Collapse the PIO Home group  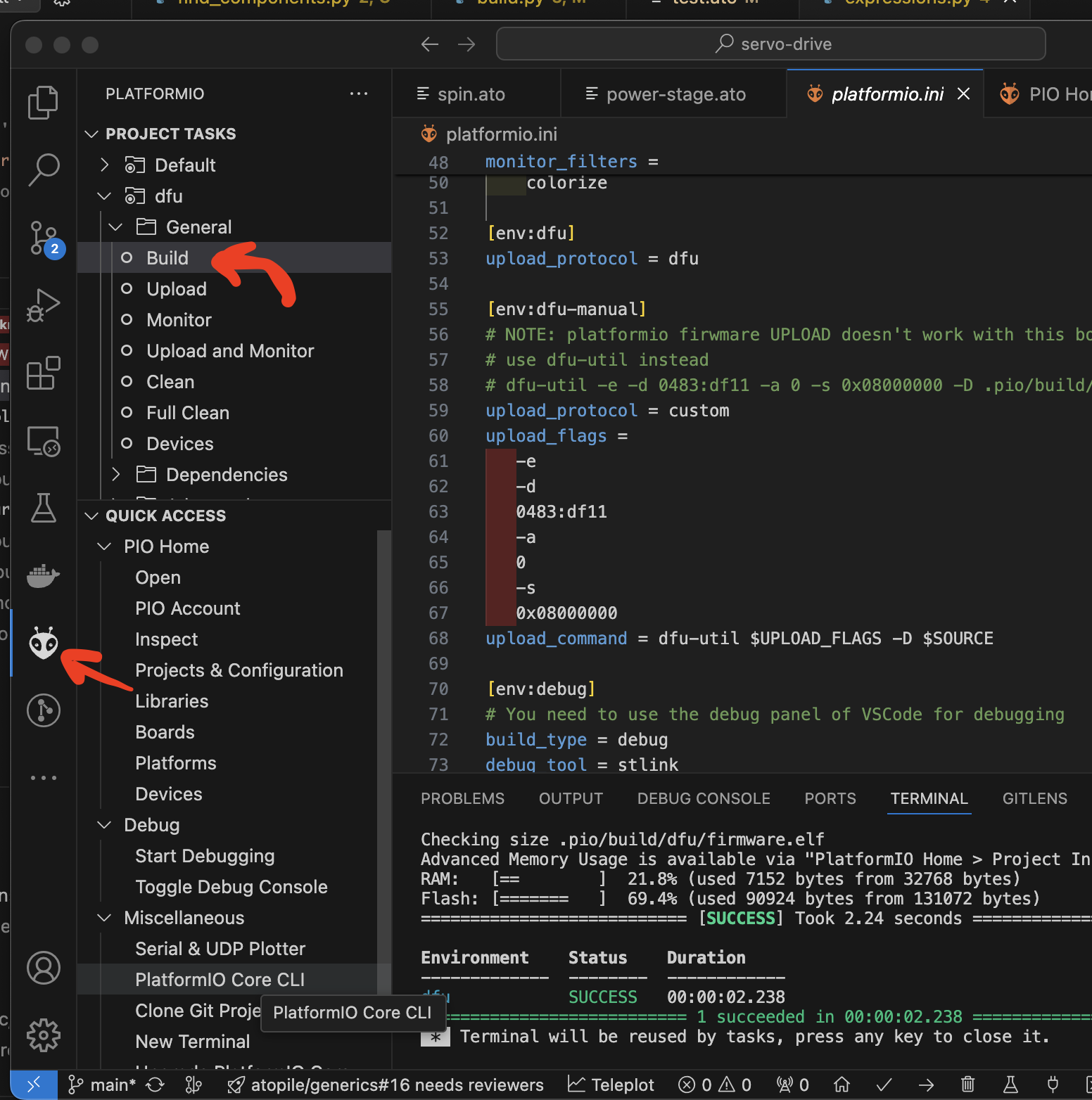click(x=104, y=546)
